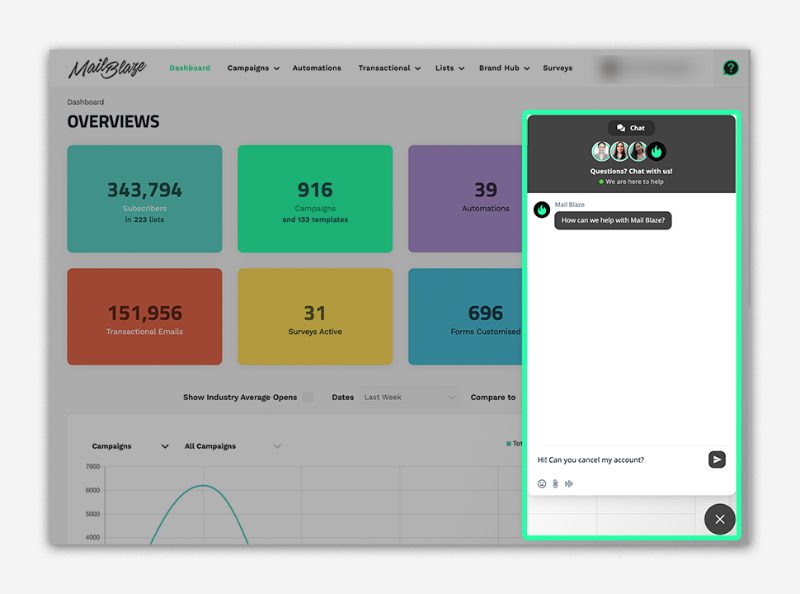Go to the Automations menu item
Viewport: 800px width, 594px height.
pyautogui.click(x=317, y=68)
